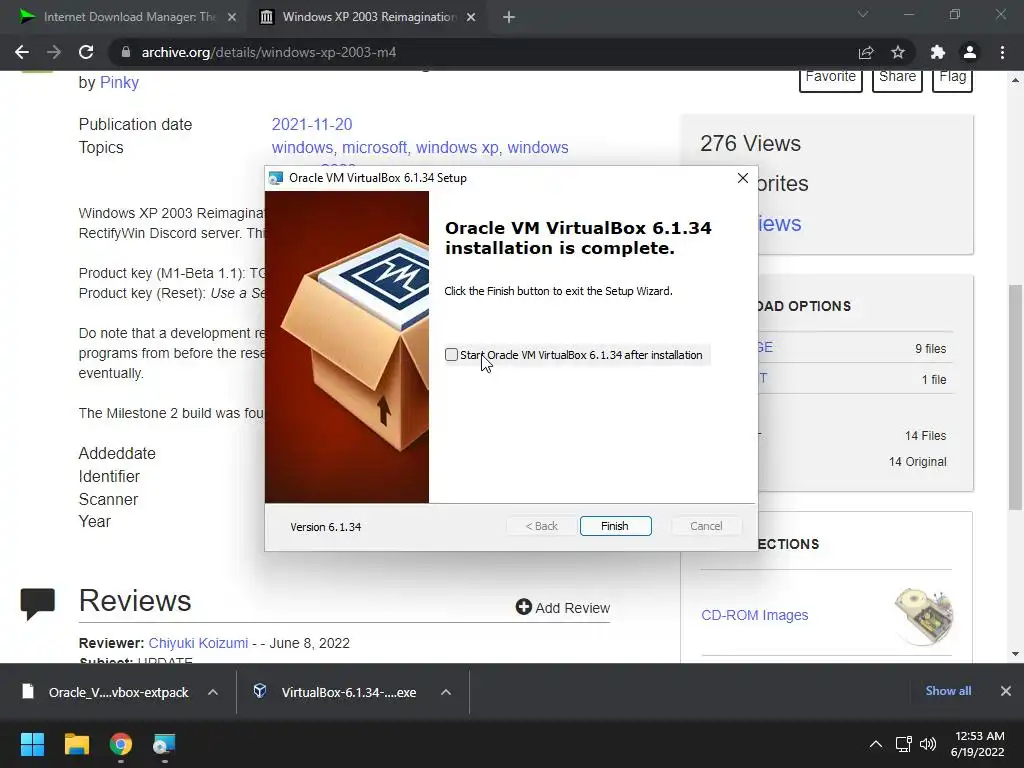This screenshot has height=768, width=1024.
Task: Close the Internet Download Manager tab
Action: 232,17
